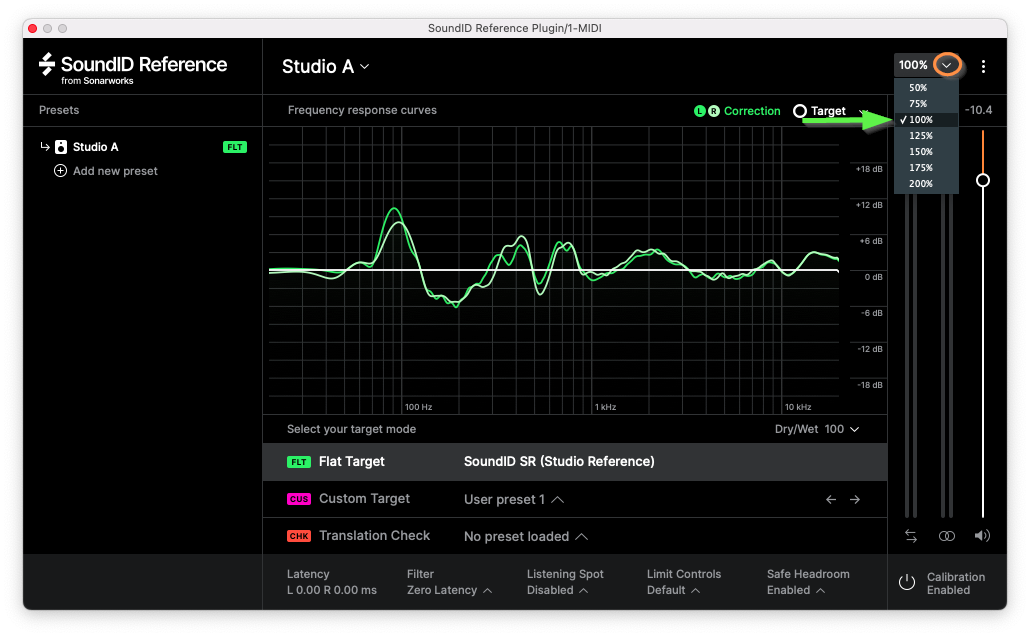Choose 150% zoom from the list

[x=926, y=152]
